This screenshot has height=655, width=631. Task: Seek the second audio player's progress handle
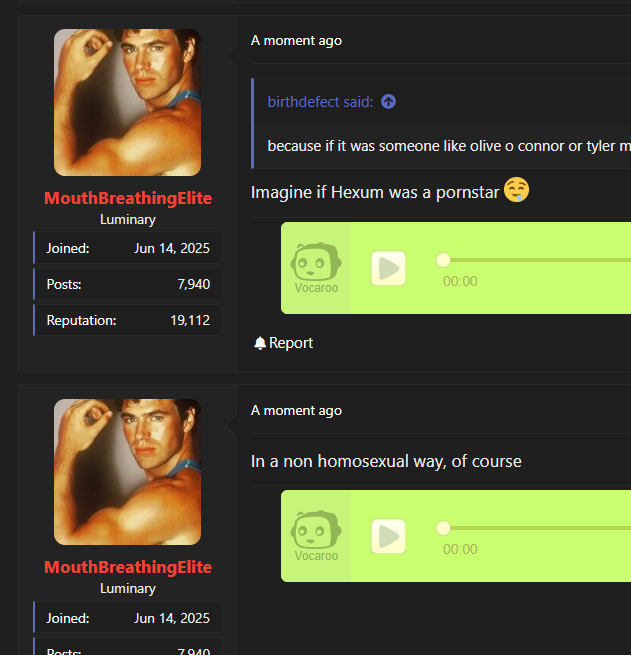click(x=443, y=528)
